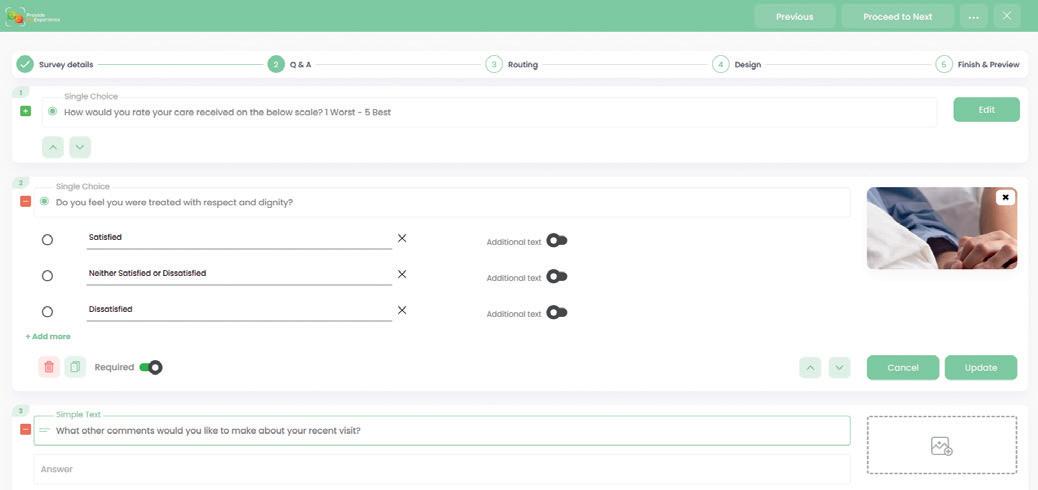
Task: Go to the Q & A step
Action: point(289,64)
